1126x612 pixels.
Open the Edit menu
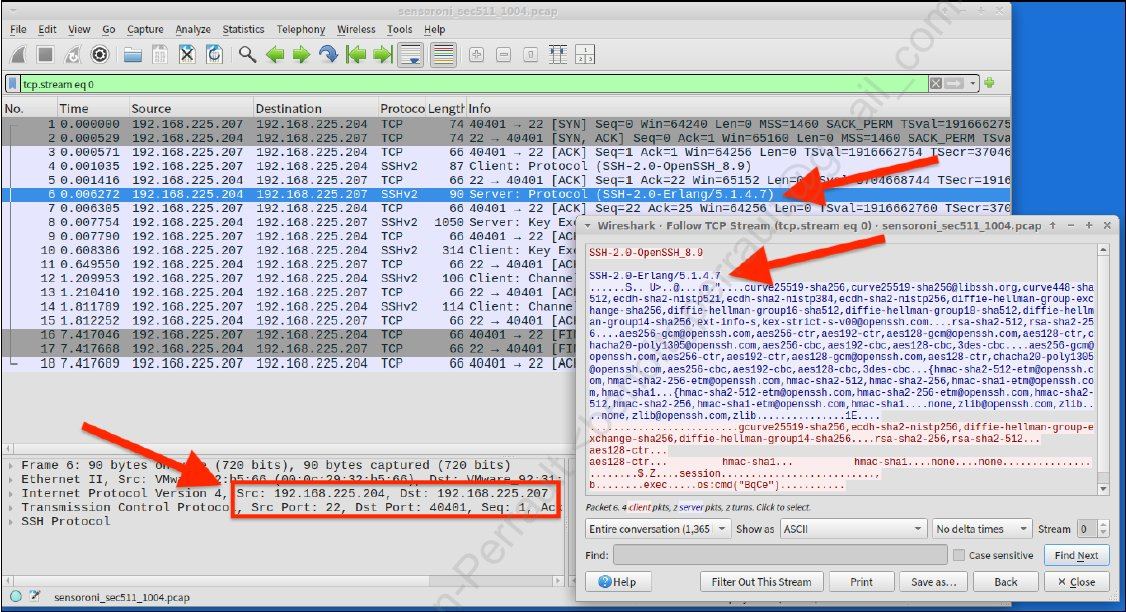[47, 29]
